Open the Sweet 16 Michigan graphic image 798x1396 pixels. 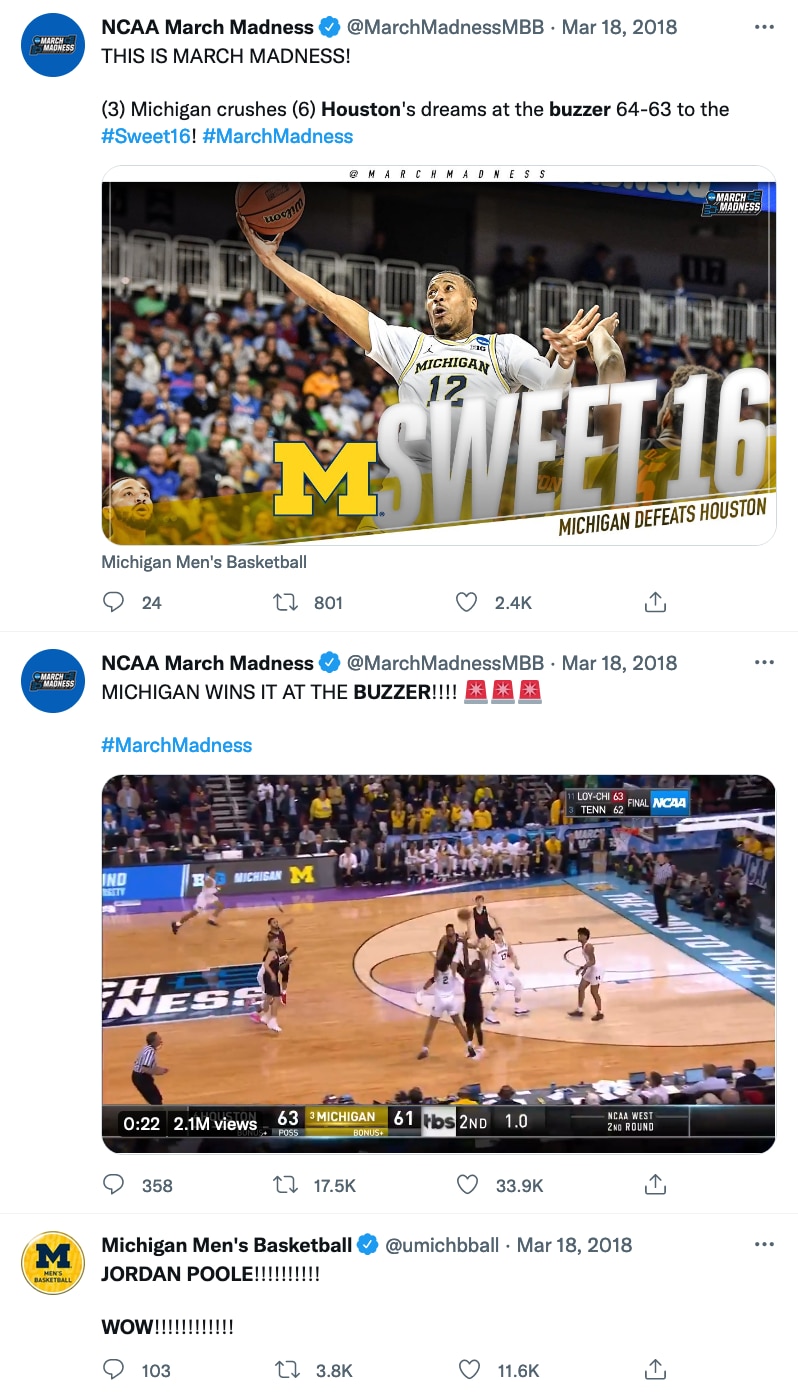click(438, 355)
